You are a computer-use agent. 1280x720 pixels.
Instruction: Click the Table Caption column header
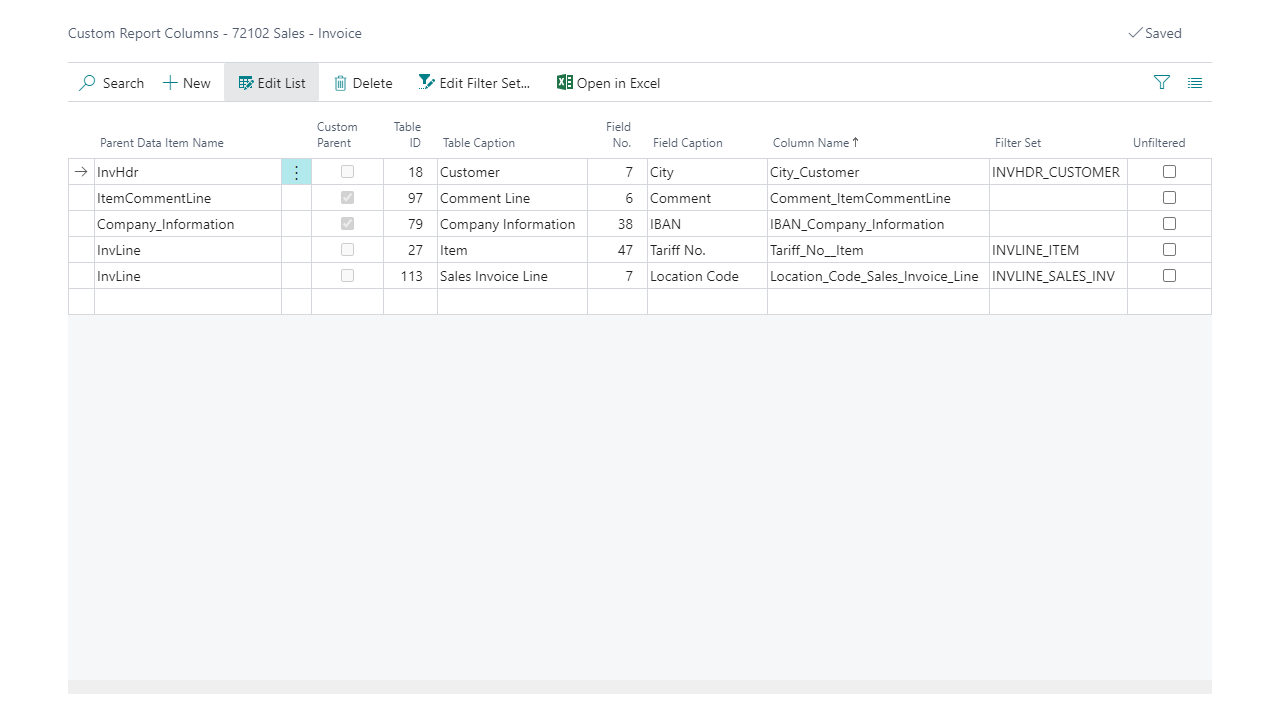click(x=478, y=143)
